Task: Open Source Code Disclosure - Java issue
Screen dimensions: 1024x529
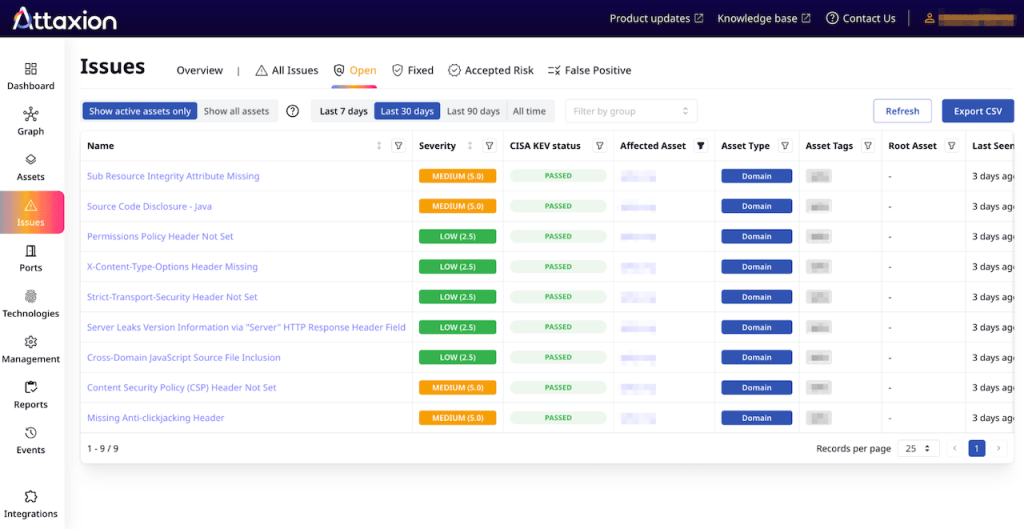Action: tap(150, 206)
